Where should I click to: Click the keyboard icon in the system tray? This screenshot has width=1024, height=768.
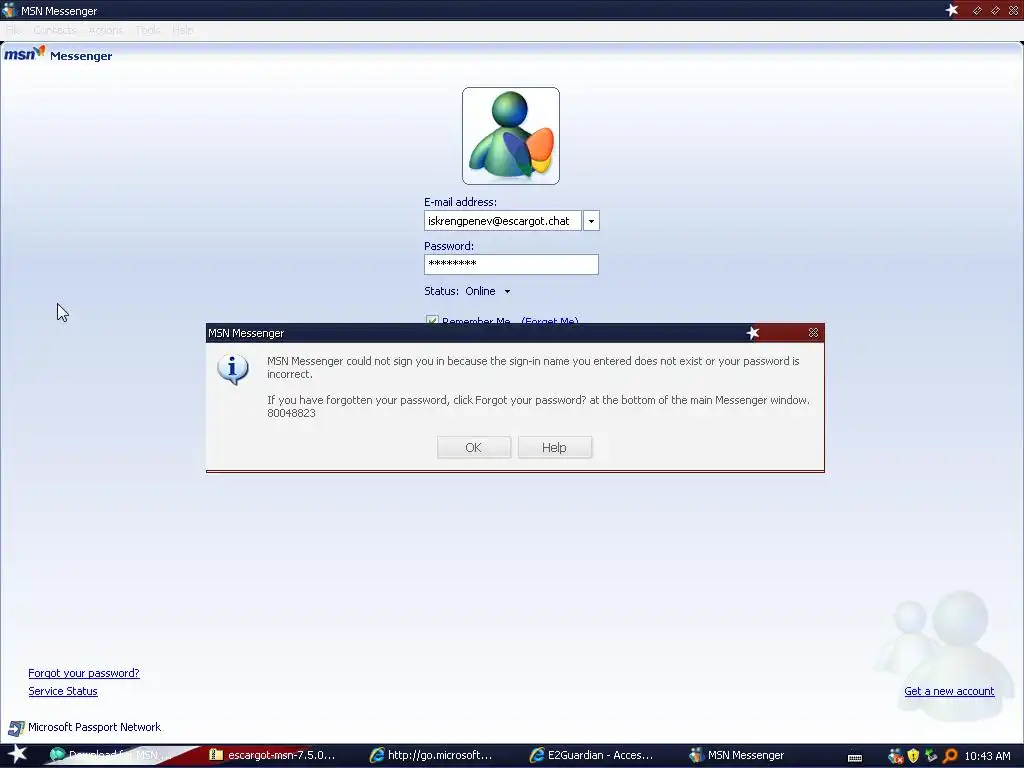point(855,757)
